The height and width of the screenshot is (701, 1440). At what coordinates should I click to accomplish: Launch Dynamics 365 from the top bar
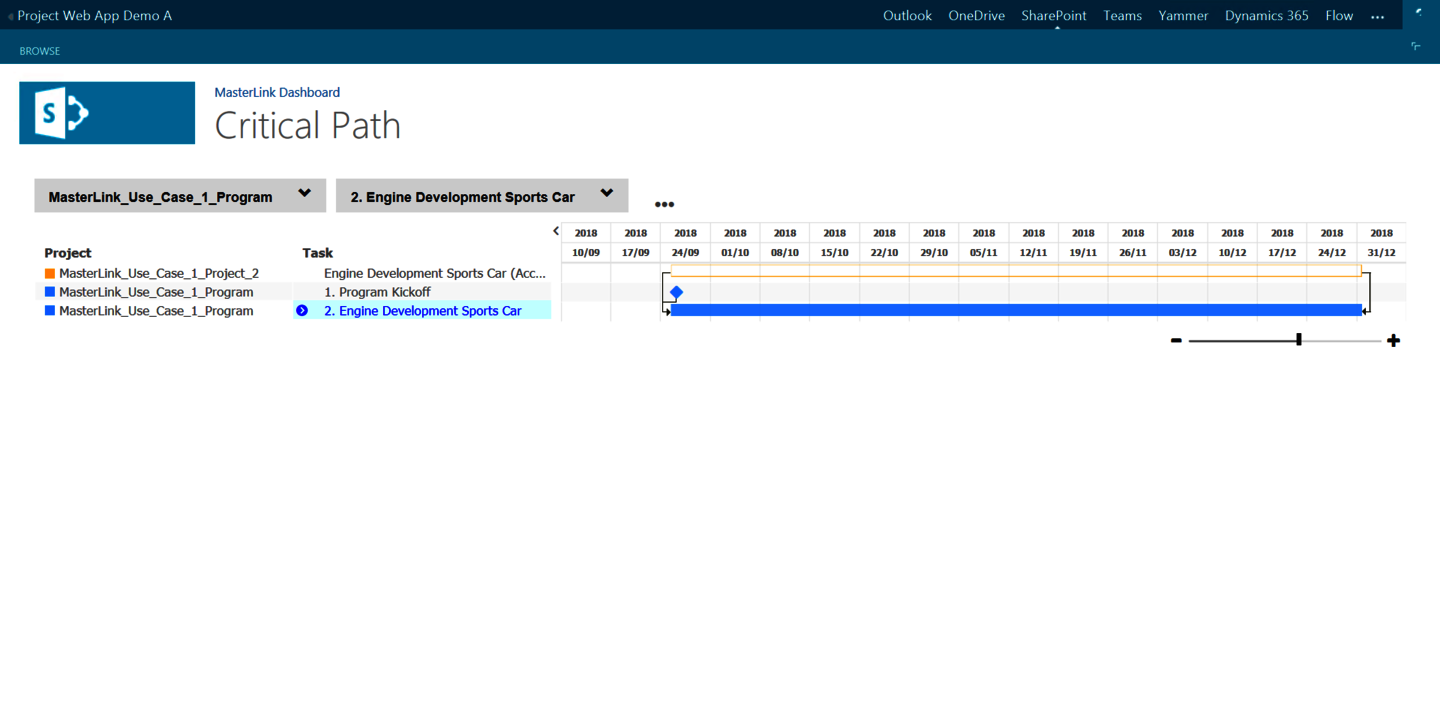[1267, 16]
